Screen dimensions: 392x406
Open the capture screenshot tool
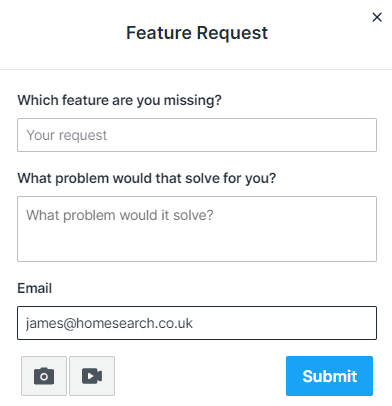44,376
